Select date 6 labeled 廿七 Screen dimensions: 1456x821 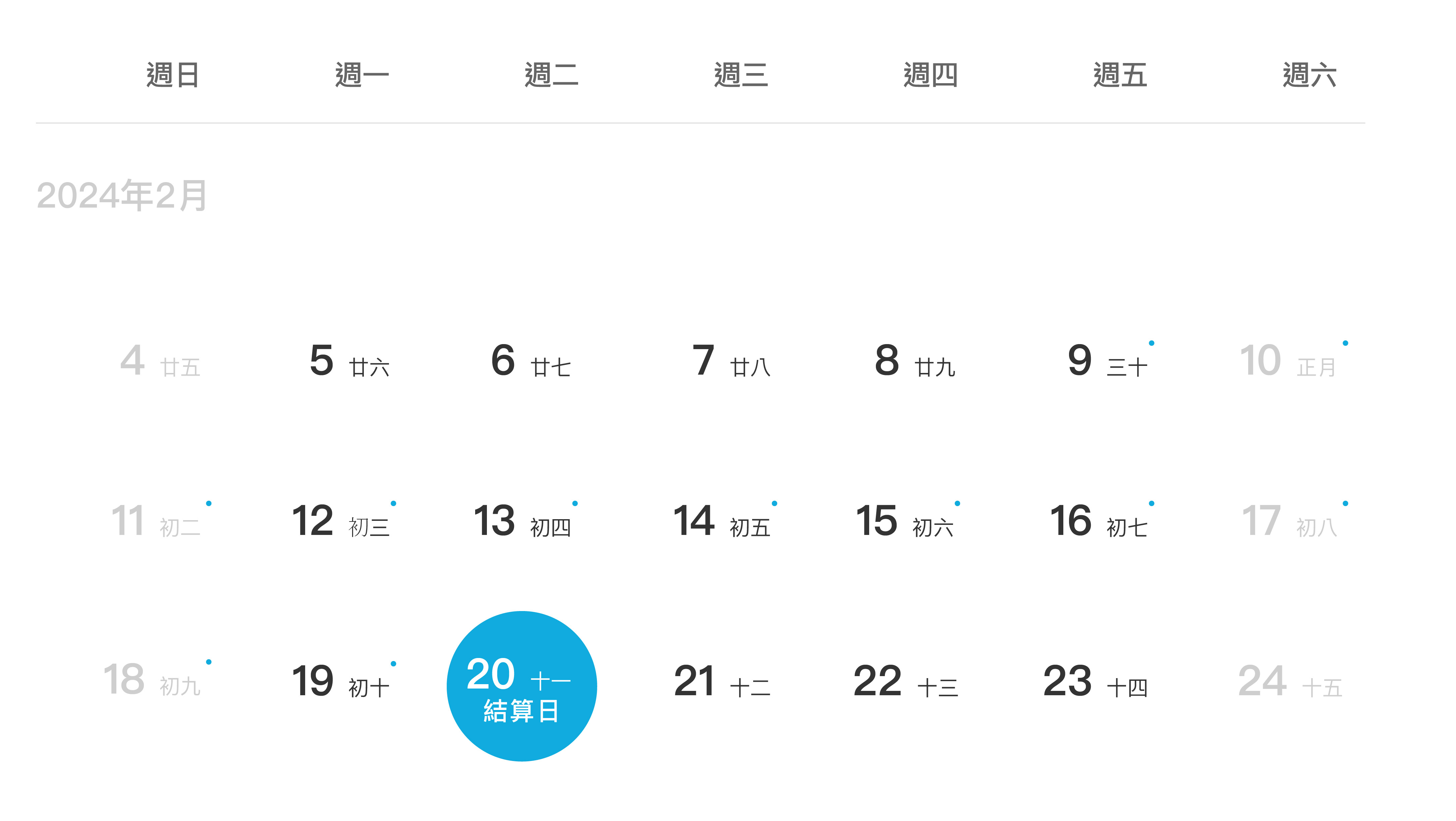531,361
